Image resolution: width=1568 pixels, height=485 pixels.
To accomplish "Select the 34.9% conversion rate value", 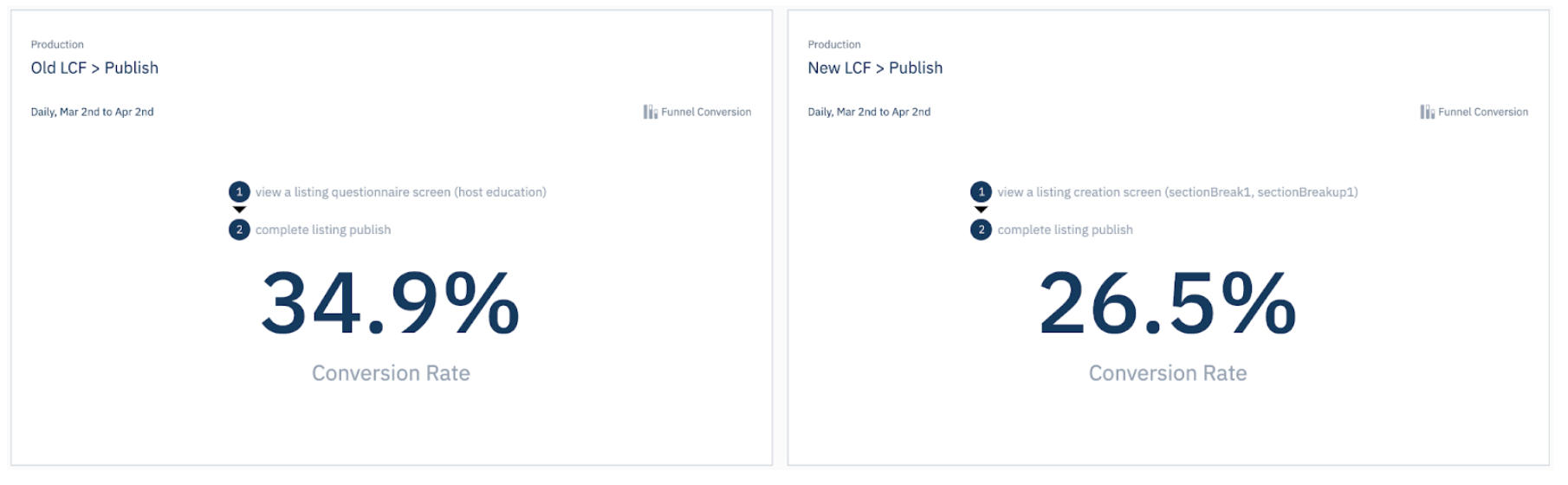I will pyautogui.click(x=391, y=303).
